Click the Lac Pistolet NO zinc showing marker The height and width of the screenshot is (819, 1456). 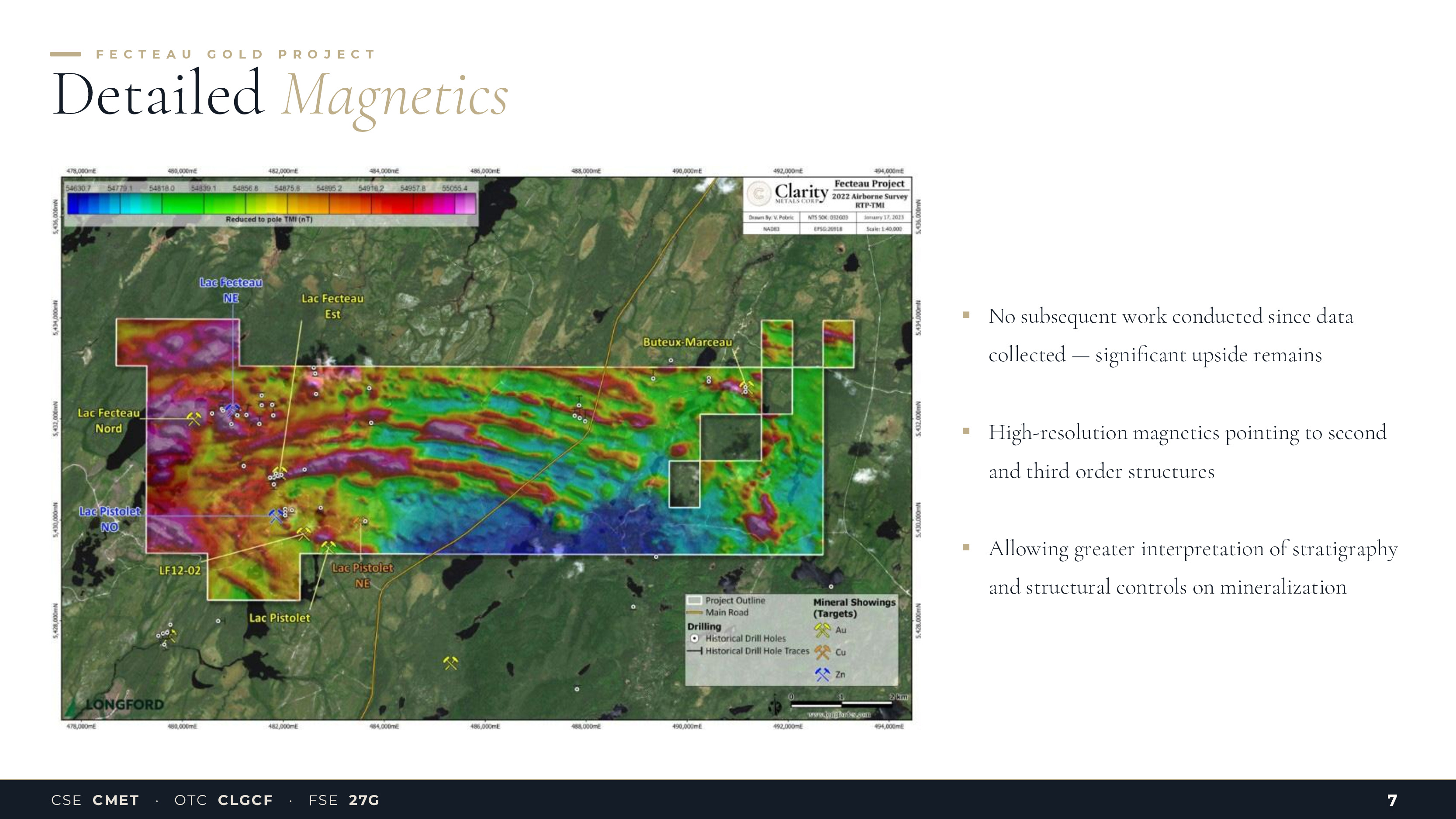(275, 515)
